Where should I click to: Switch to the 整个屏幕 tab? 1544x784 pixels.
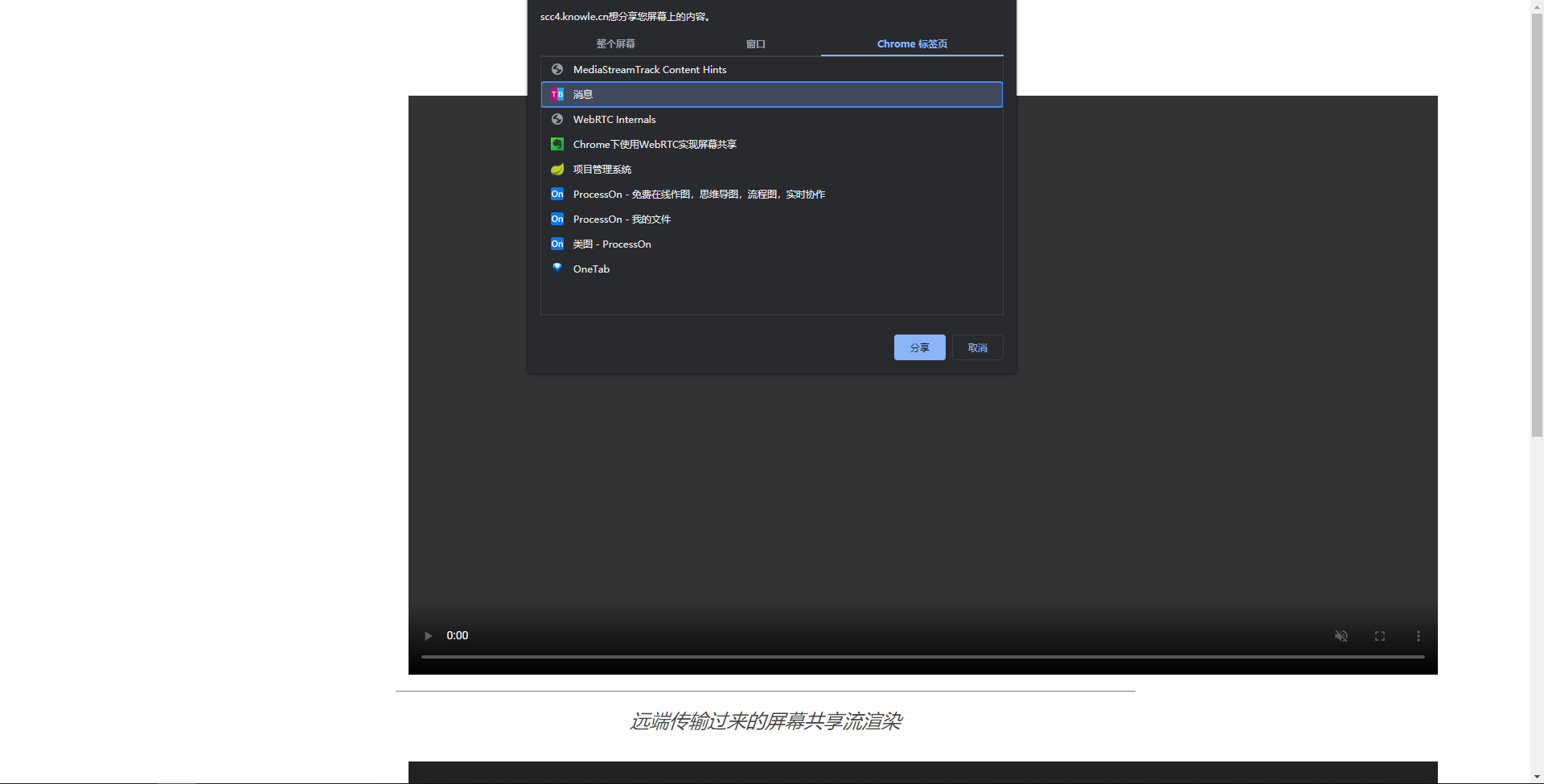click(x=615, y=43)
